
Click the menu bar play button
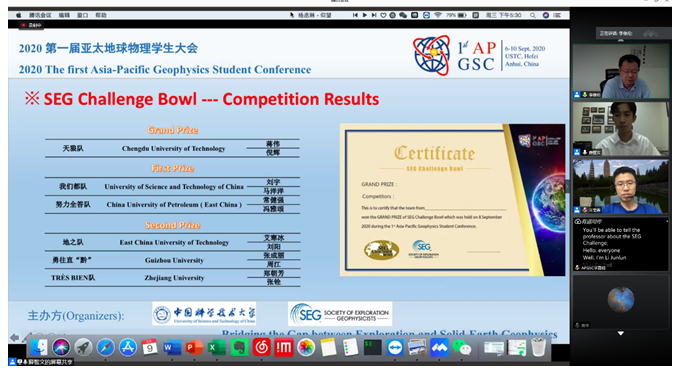click(365, 15)
